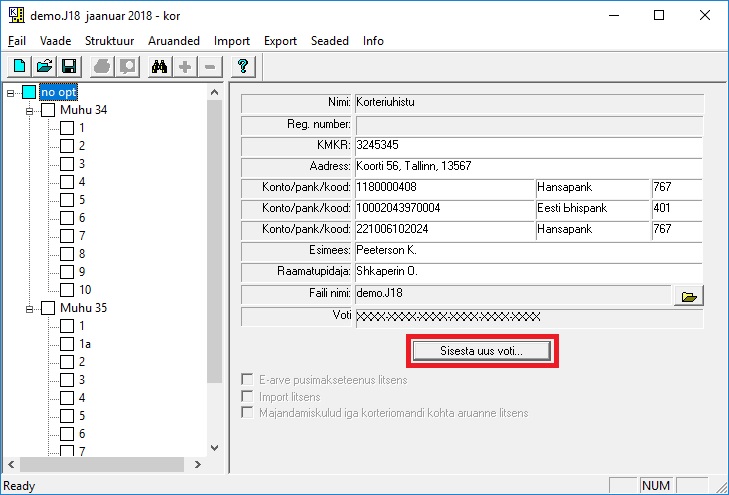Open the Aruanded menu

[174, 41]
